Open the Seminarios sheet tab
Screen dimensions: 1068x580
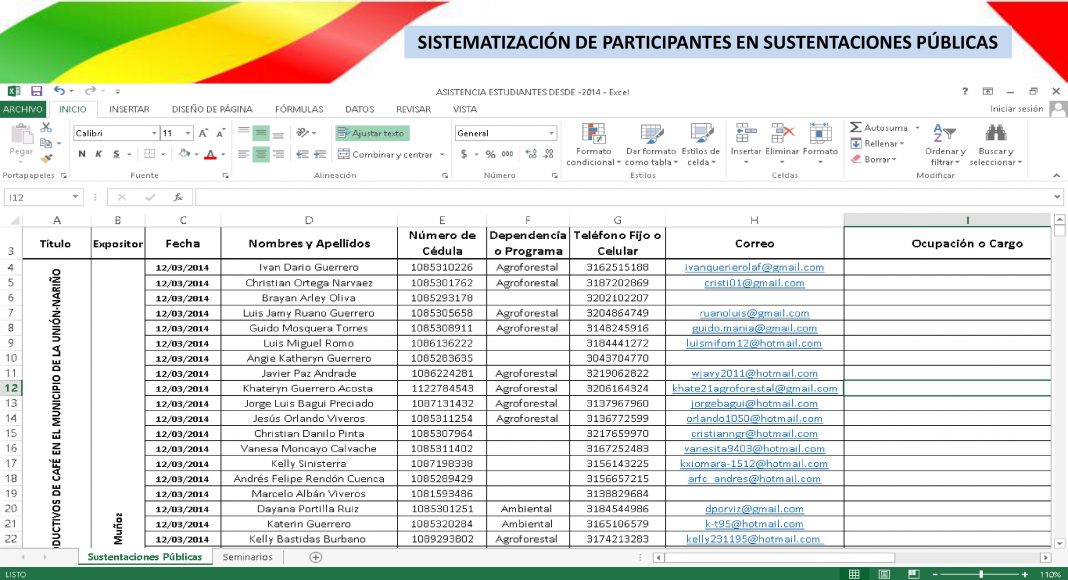[247, 557]
